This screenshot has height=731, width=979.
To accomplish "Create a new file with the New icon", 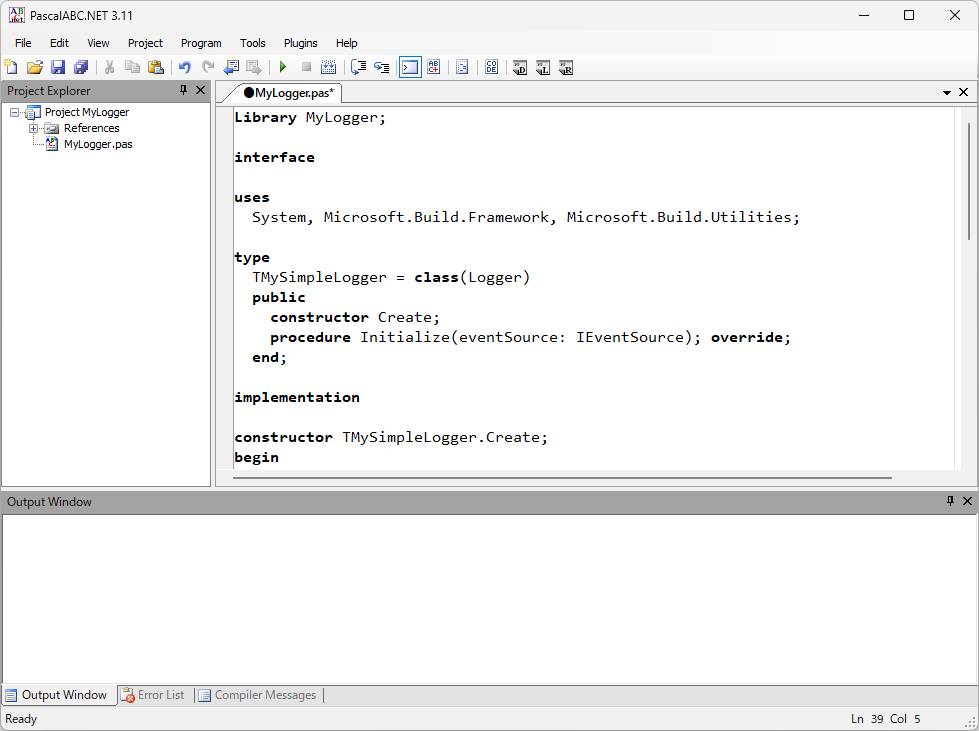I will tap(11, 67).
